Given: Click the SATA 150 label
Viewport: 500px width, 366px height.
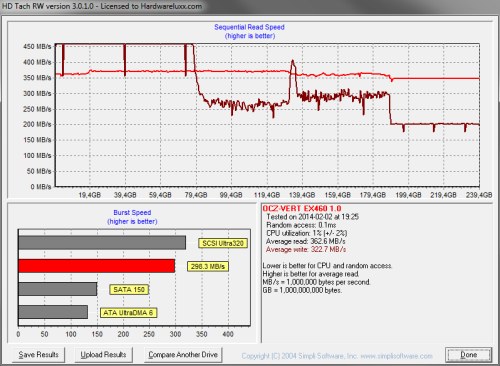Looking at the screenshot, I should (129, 290).
